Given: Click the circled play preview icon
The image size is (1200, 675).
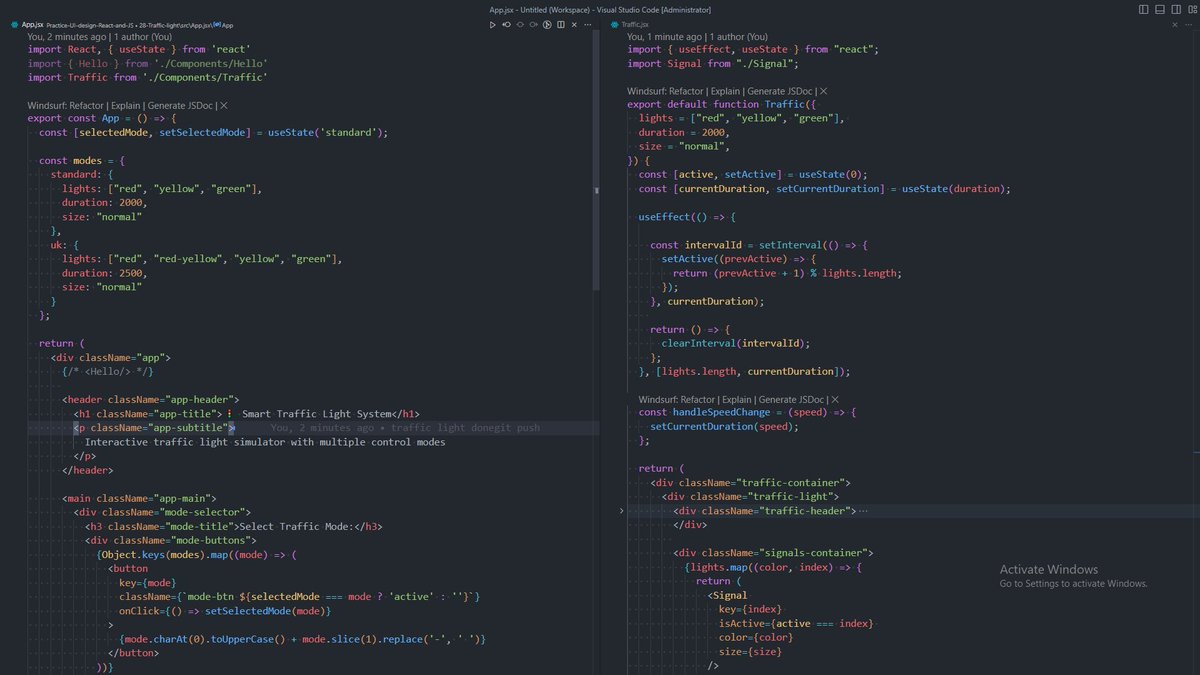Looking at the screenshot, I should [x=547, y=25].
